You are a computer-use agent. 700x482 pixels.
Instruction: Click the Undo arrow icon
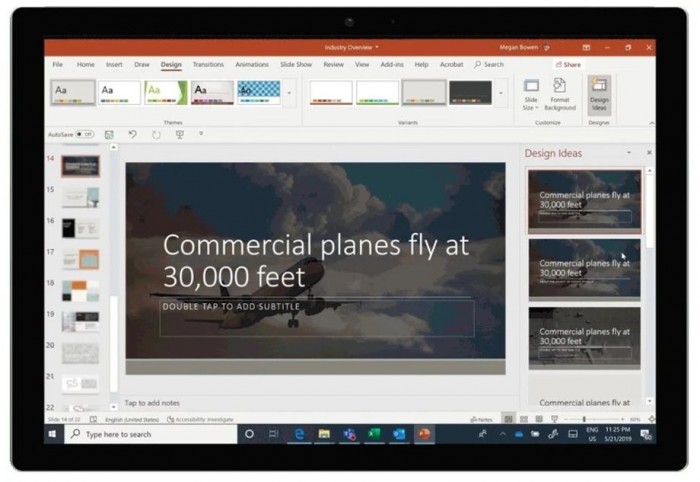click(x=132, y=134)
